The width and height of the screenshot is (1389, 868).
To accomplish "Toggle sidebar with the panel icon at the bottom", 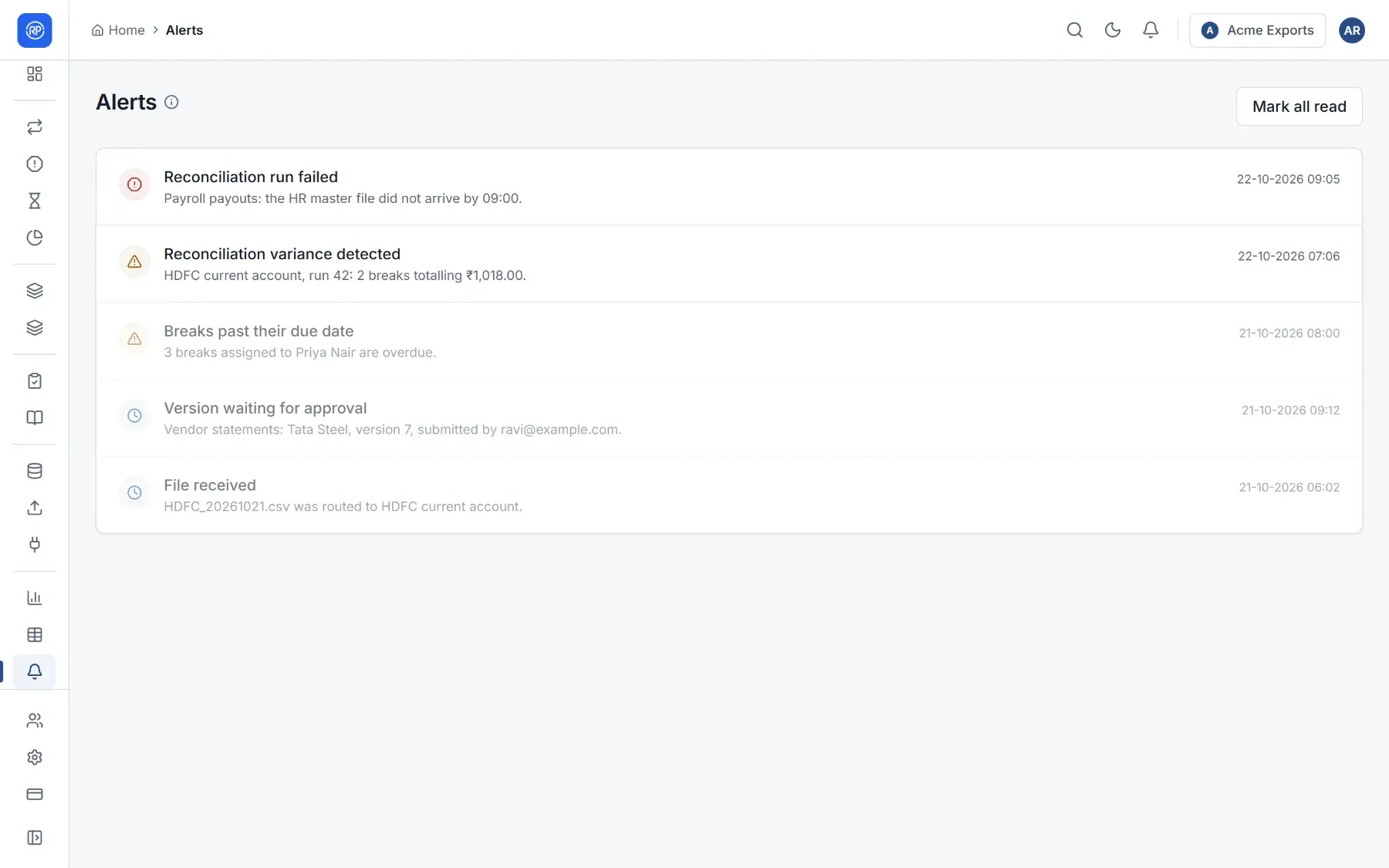I will (x=35, y=838).
